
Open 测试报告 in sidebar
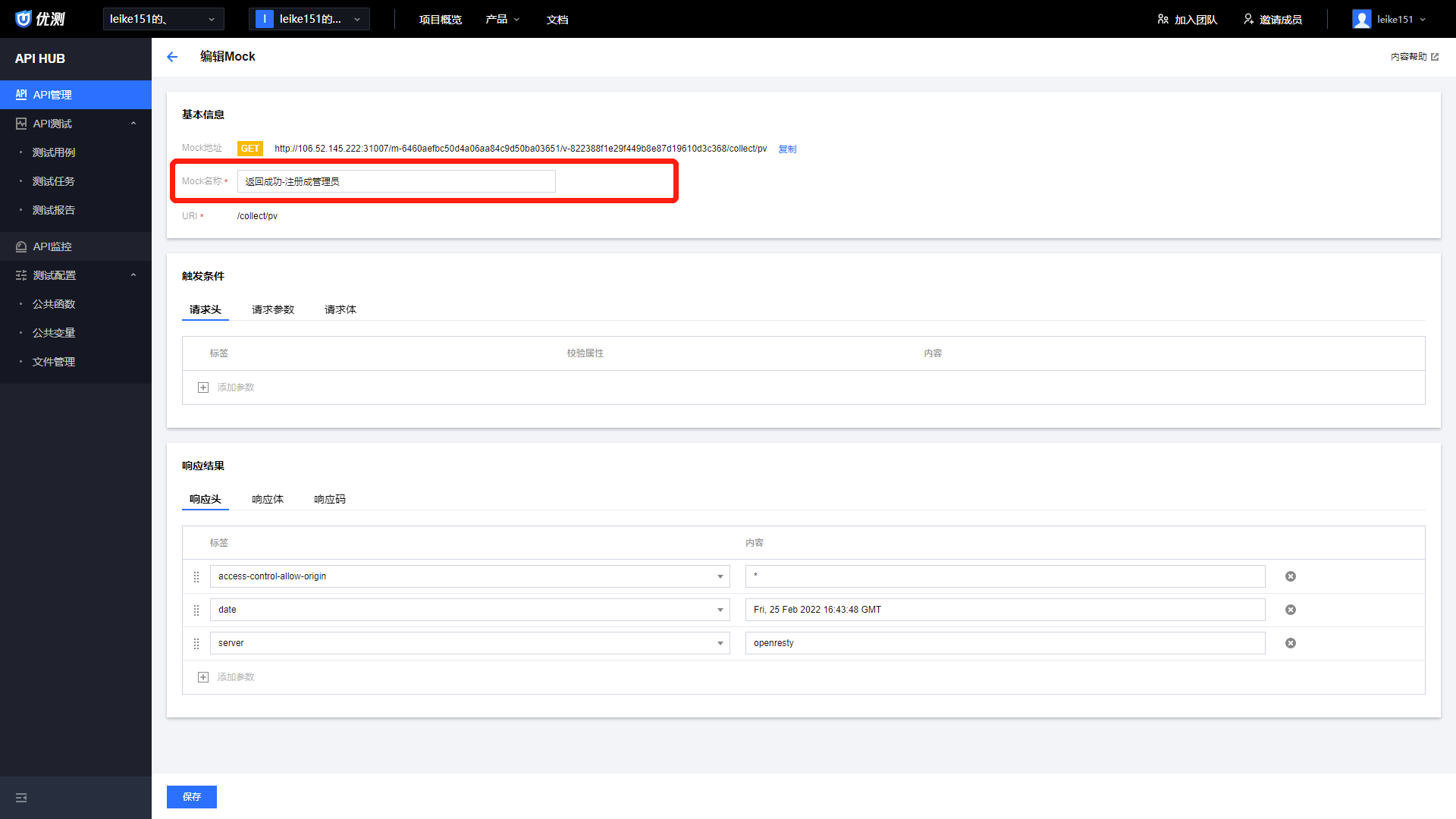54,210
